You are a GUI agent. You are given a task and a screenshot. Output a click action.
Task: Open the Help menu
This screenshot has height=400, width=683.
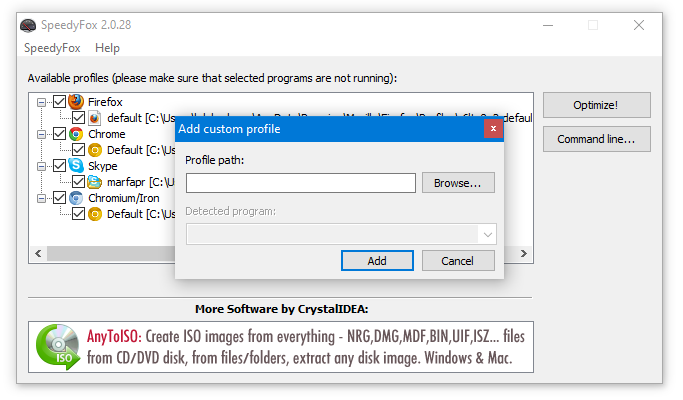pos(107,48)
